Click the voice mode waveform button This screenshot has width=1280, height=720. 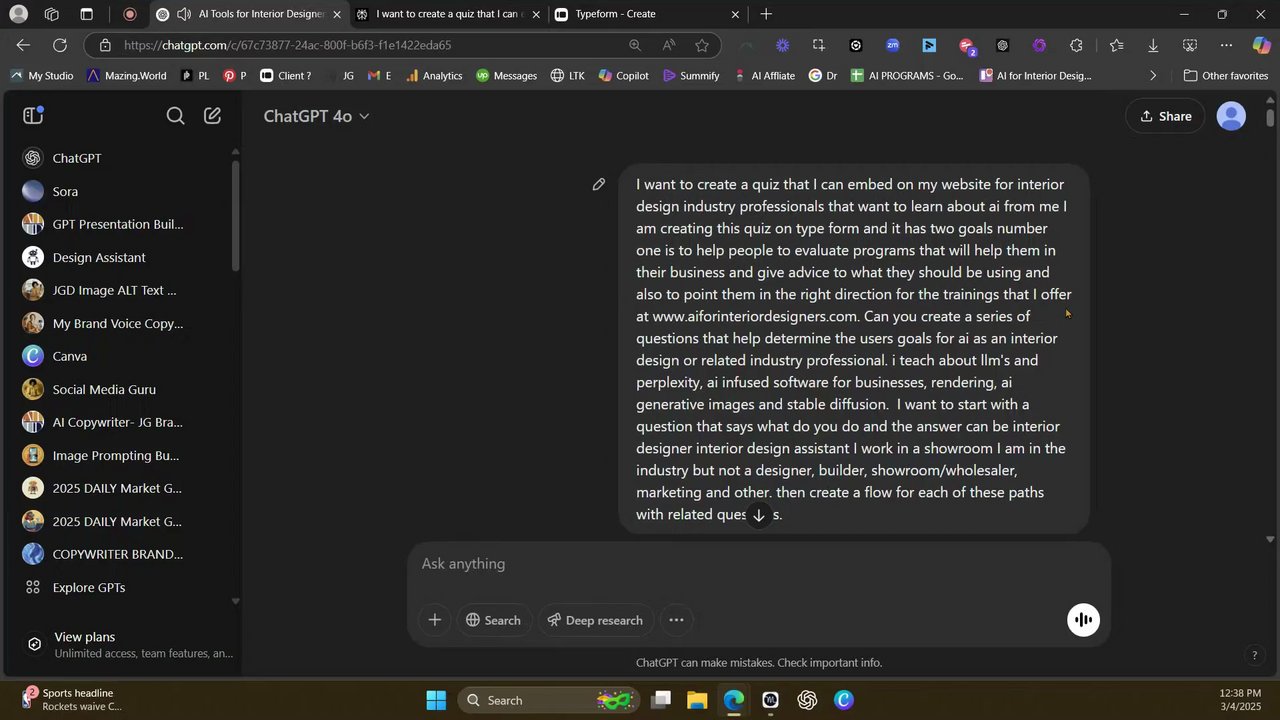pyautogui.click(x=1083, y=620)
